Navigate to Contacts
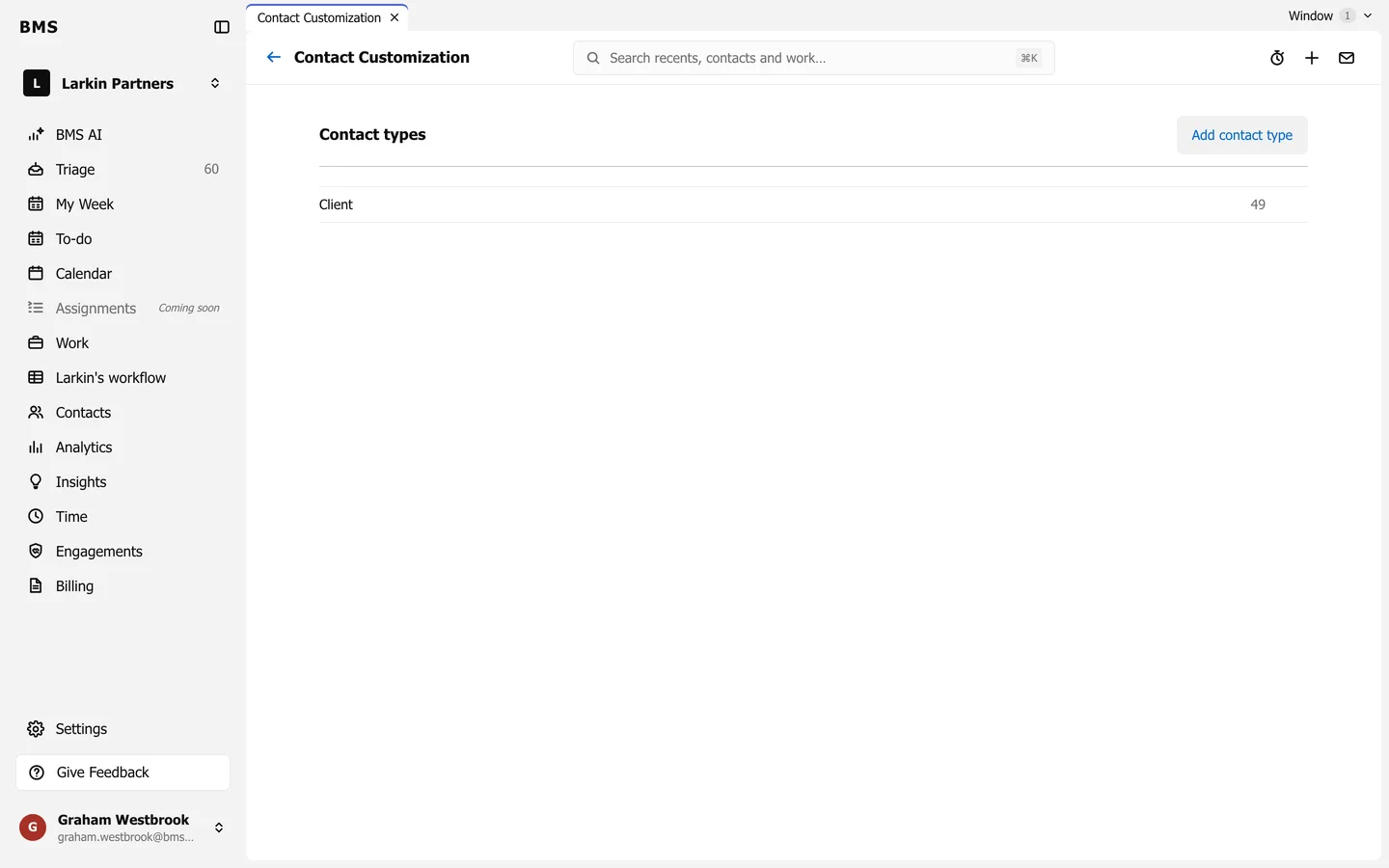The height and width of the screenshot is (868, 1389). click(x=123, y=413)
